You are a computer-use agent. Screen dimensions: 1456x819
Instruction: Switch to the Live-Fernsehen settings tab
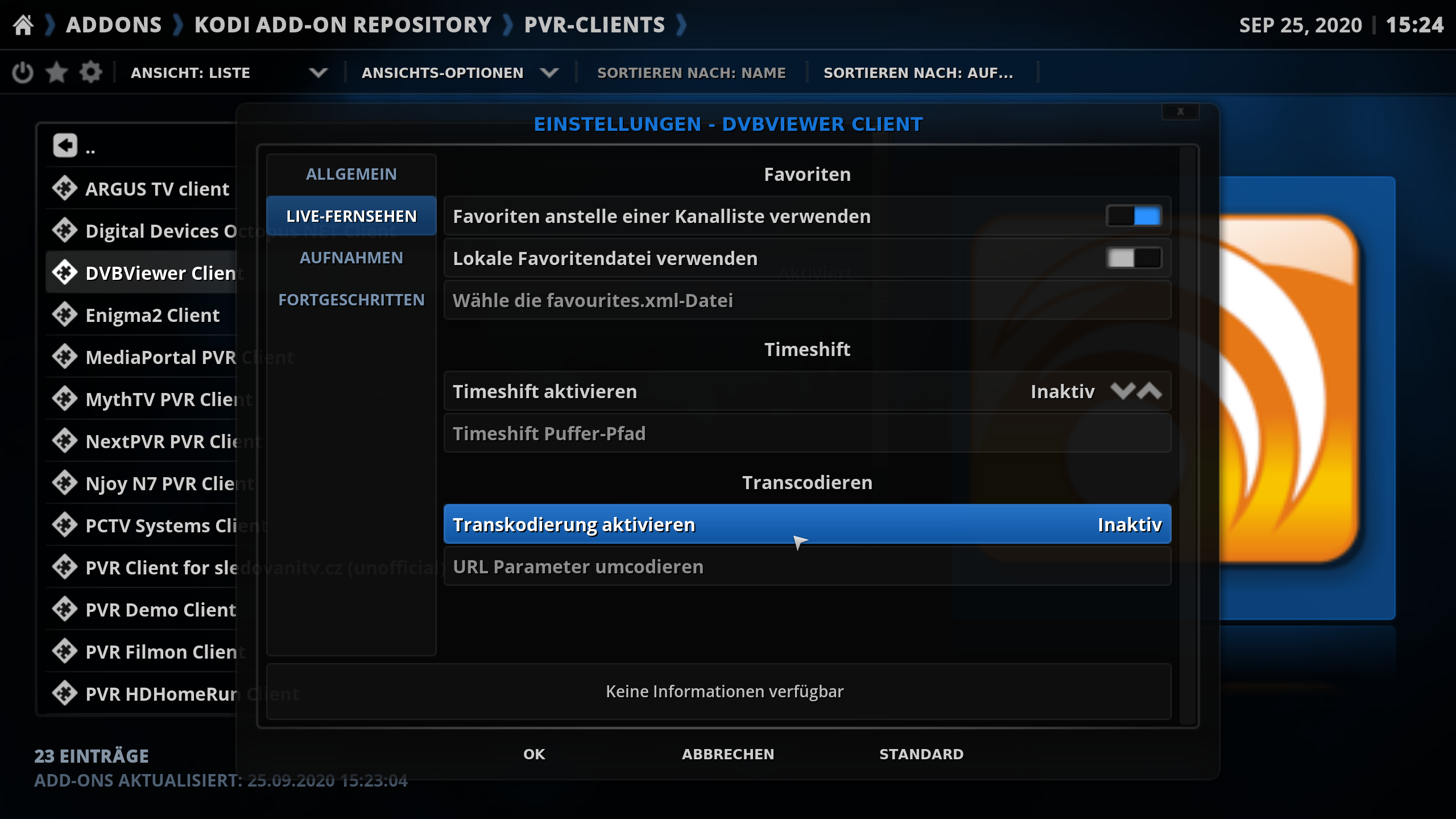(x=351, y=216)
